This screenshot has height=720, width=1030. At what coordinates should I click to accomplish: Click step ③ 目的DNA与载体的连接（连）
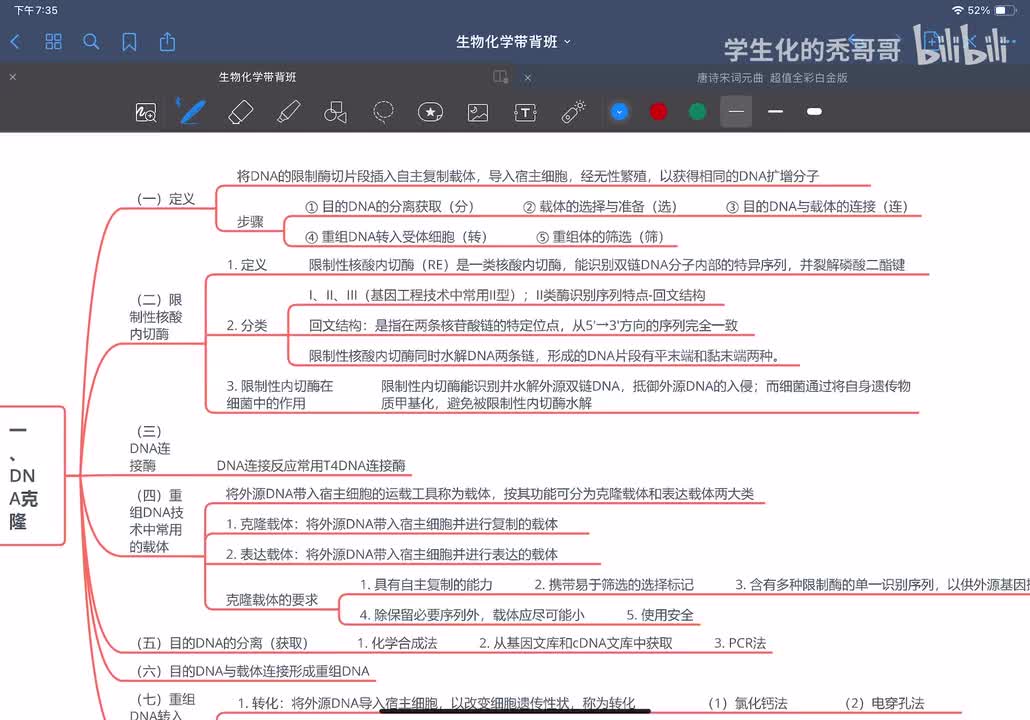817,206
